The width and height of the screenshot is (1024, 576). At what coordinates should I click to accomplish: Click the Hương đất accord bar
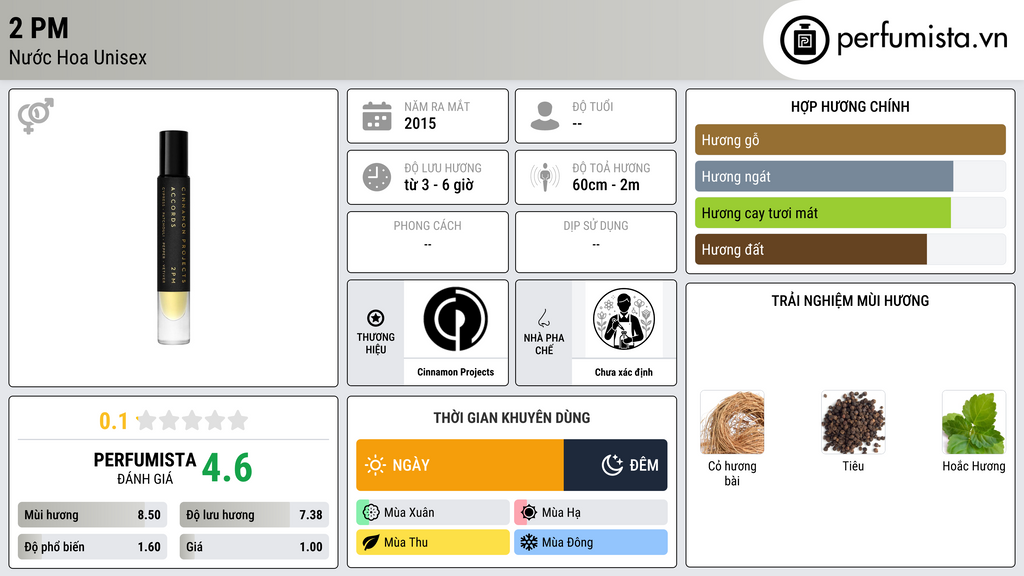(850, 249)
